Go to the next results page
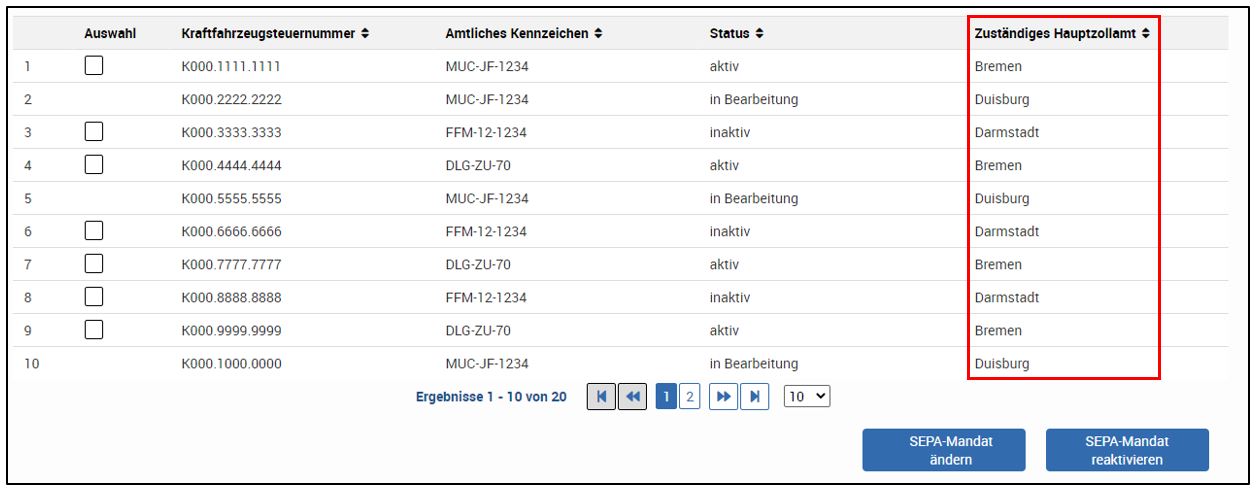Image resolution: width=1257 pixels, height=493 pixels. point(723,397)
